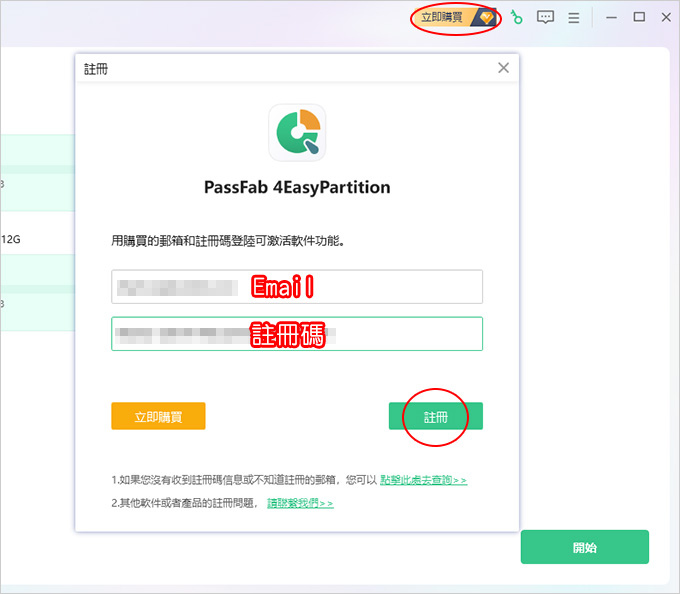The image size is (680, 594).
Task: Click the PassFab 4EasyPartition title text
Action: tap(297, 187)
